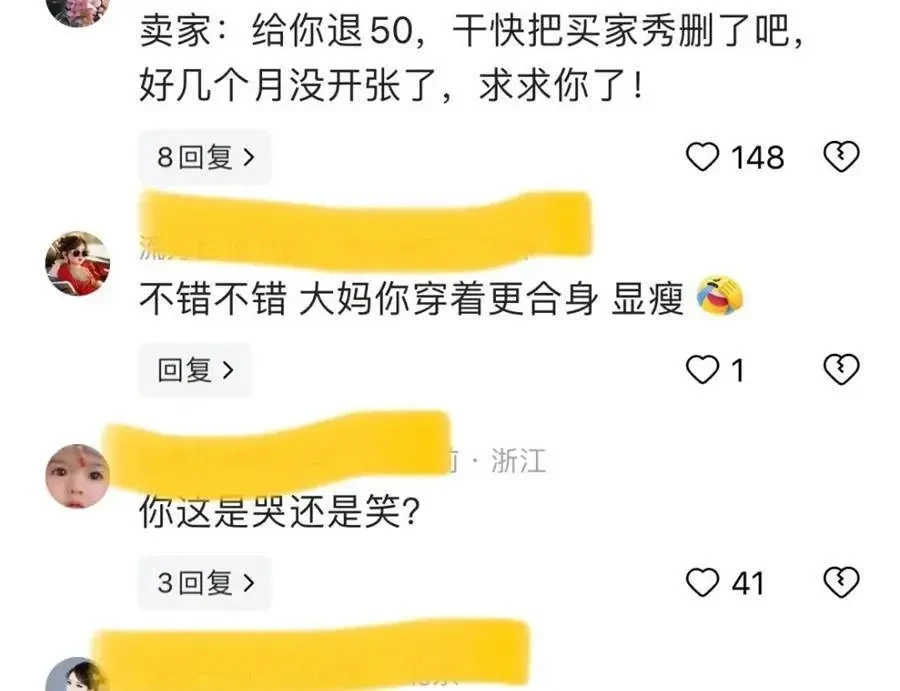Tap the 41 like count
This screenshot has width=900, height=691.
pos(748,583)
